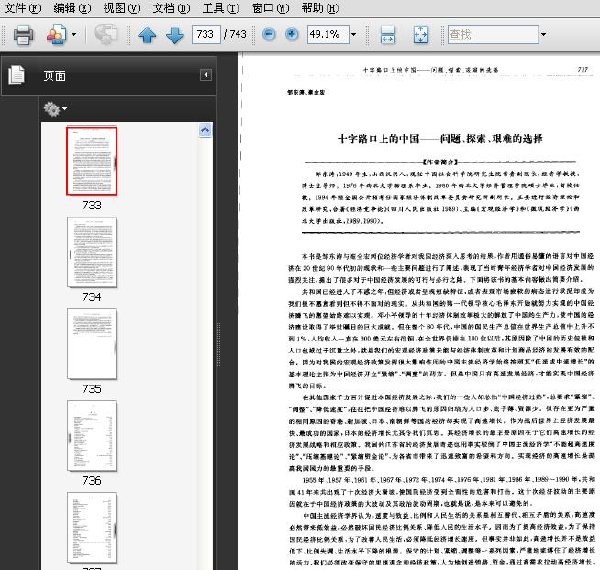This screenshot has width=600, height=570.
Task: Go to previous page with up arrow
Action: tap(147, 35)
